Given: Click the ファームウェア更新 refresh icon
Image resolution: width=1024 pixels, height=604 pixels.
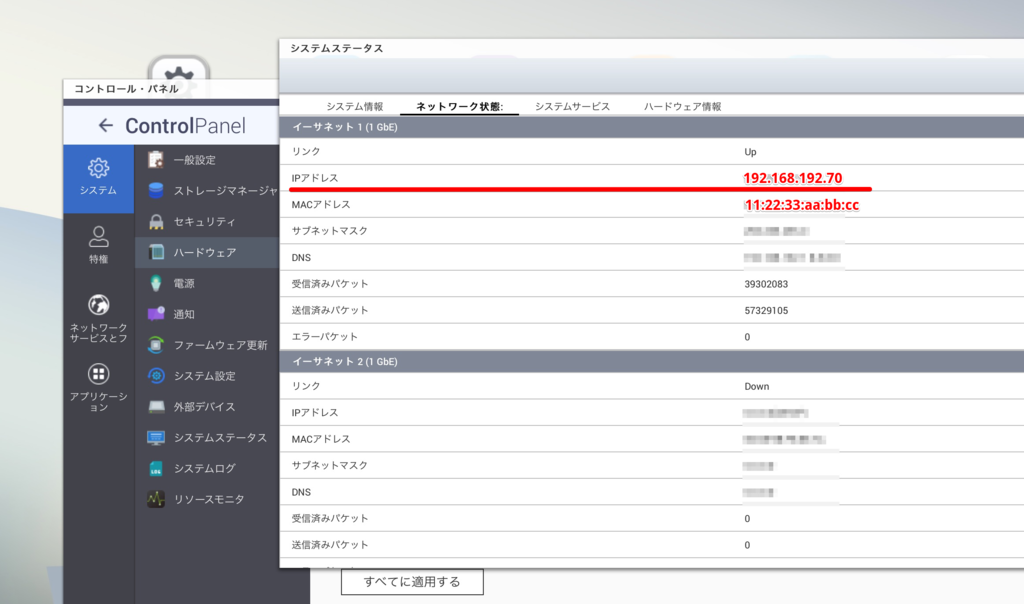Looking at the screenshot, I should pyautogui.click(x=155, y=345).
